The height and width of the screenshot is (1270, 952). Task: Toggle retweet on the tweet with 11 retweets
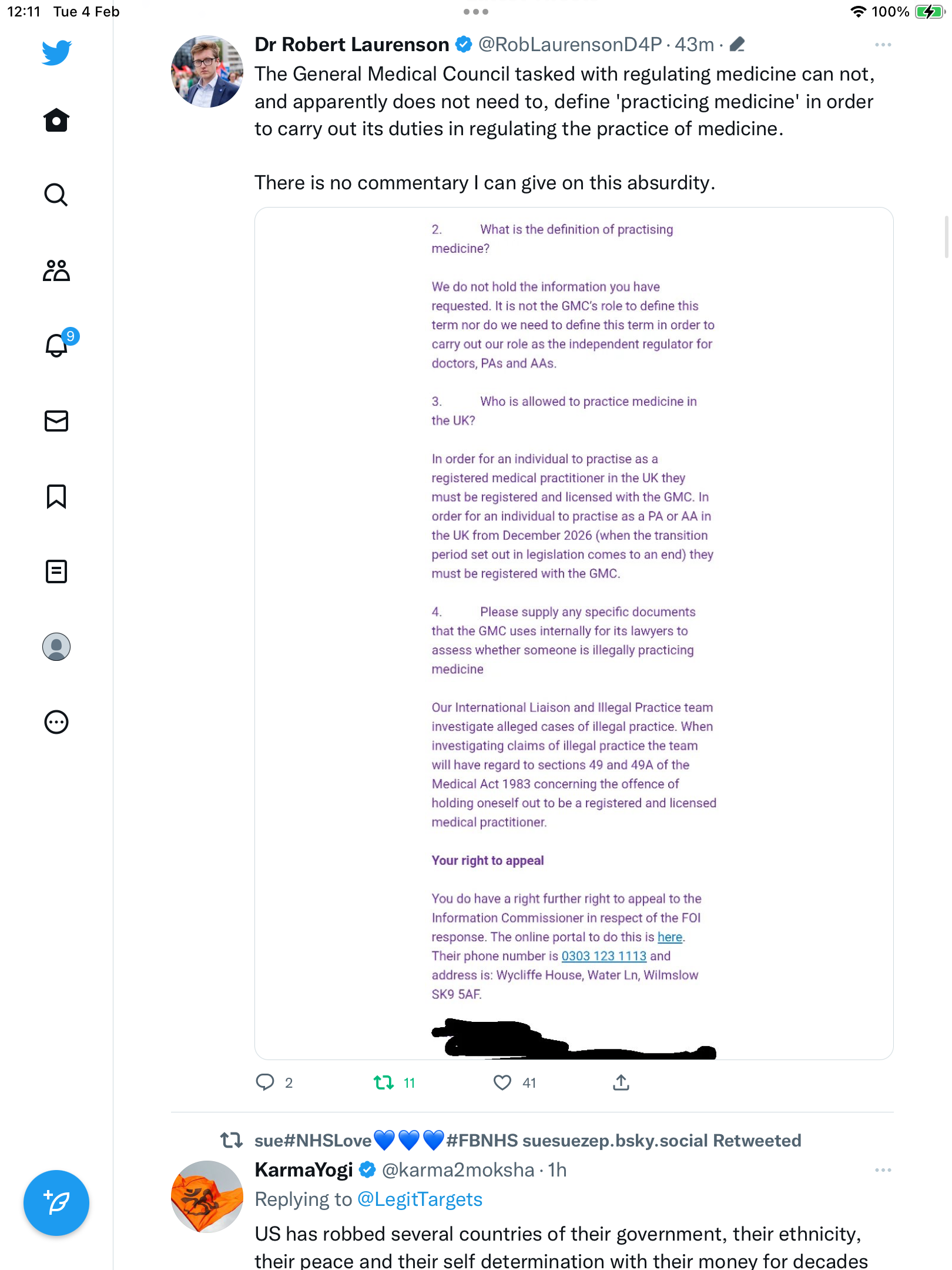click(384, 1082)
